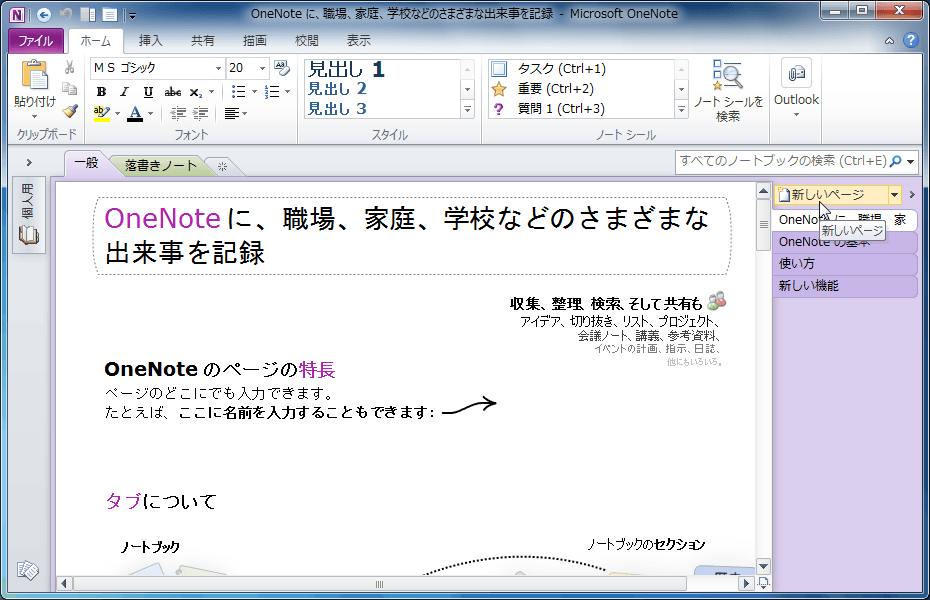Create a new section with the star tab
The image size is (930, 600).
pos(222,167)
